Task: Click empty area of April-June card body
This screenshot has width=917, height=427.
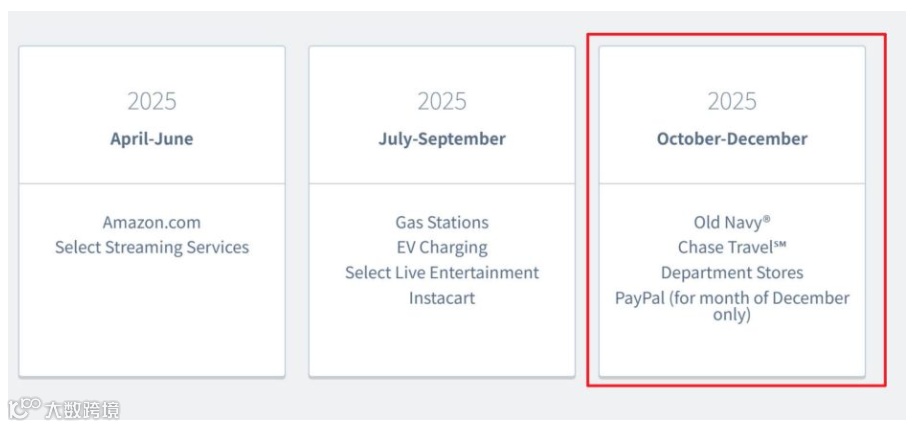Action: click(x=151, y=320)
